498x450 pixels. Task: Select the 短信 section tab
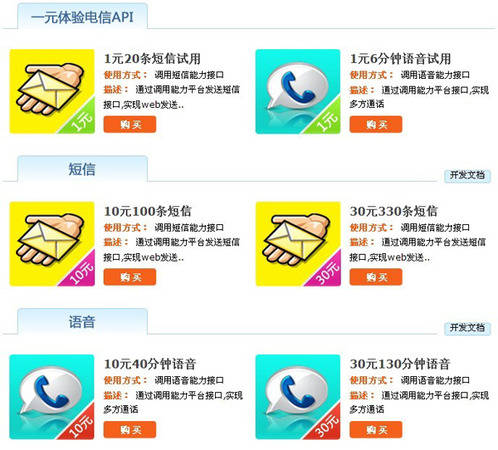pyautogui.click(x=82, y=169)
